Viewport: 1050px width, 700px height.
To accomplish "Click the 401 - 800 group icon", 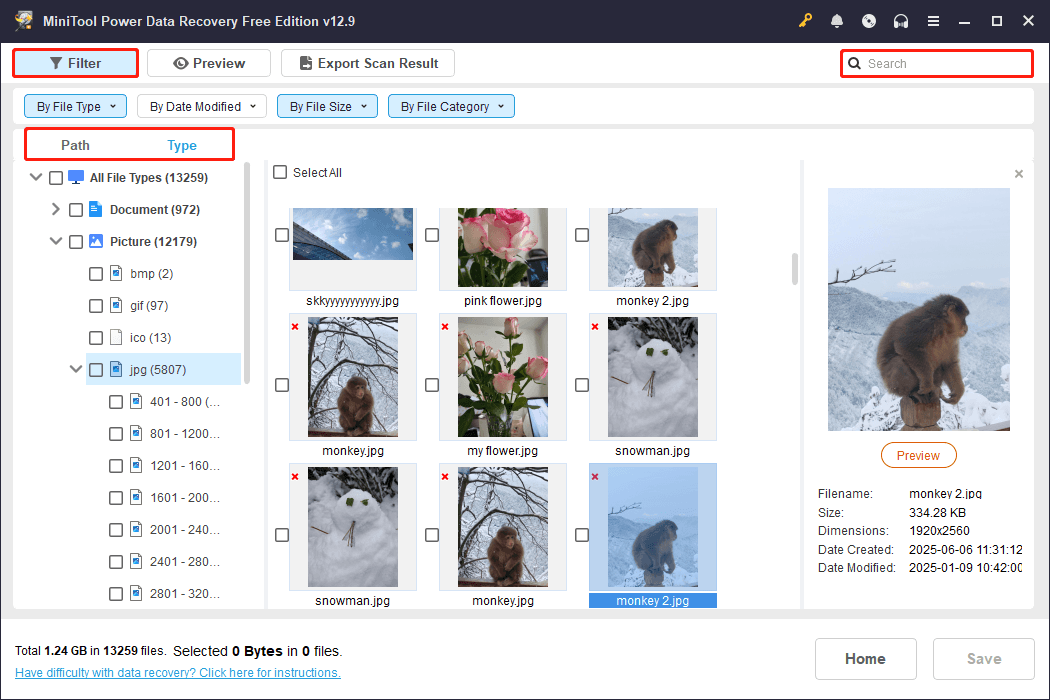I will (136, 402).
